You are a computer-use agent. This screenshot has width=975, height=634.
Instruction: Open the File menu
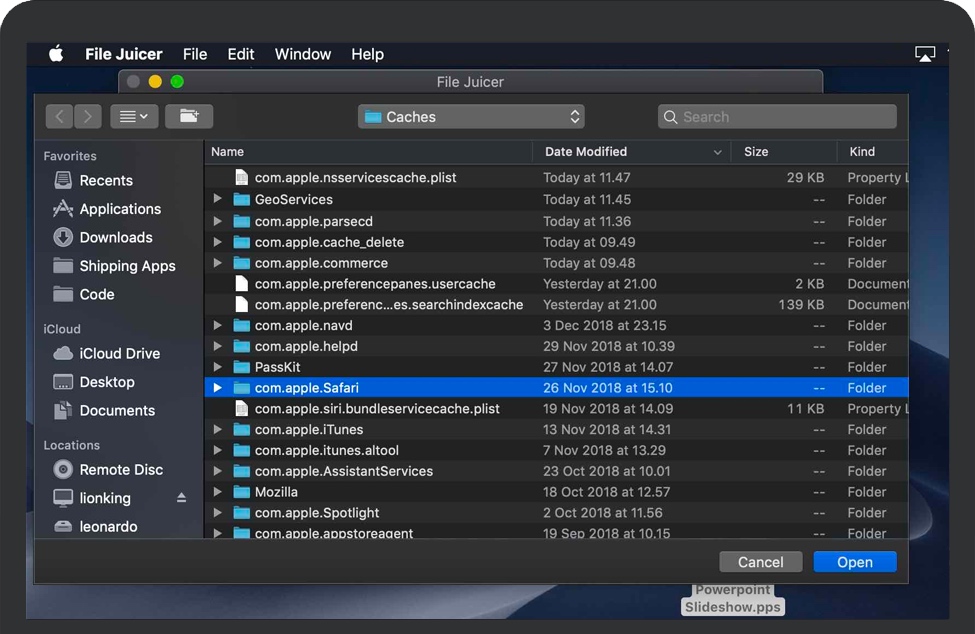pyautogui.click(x=195, y=54)
